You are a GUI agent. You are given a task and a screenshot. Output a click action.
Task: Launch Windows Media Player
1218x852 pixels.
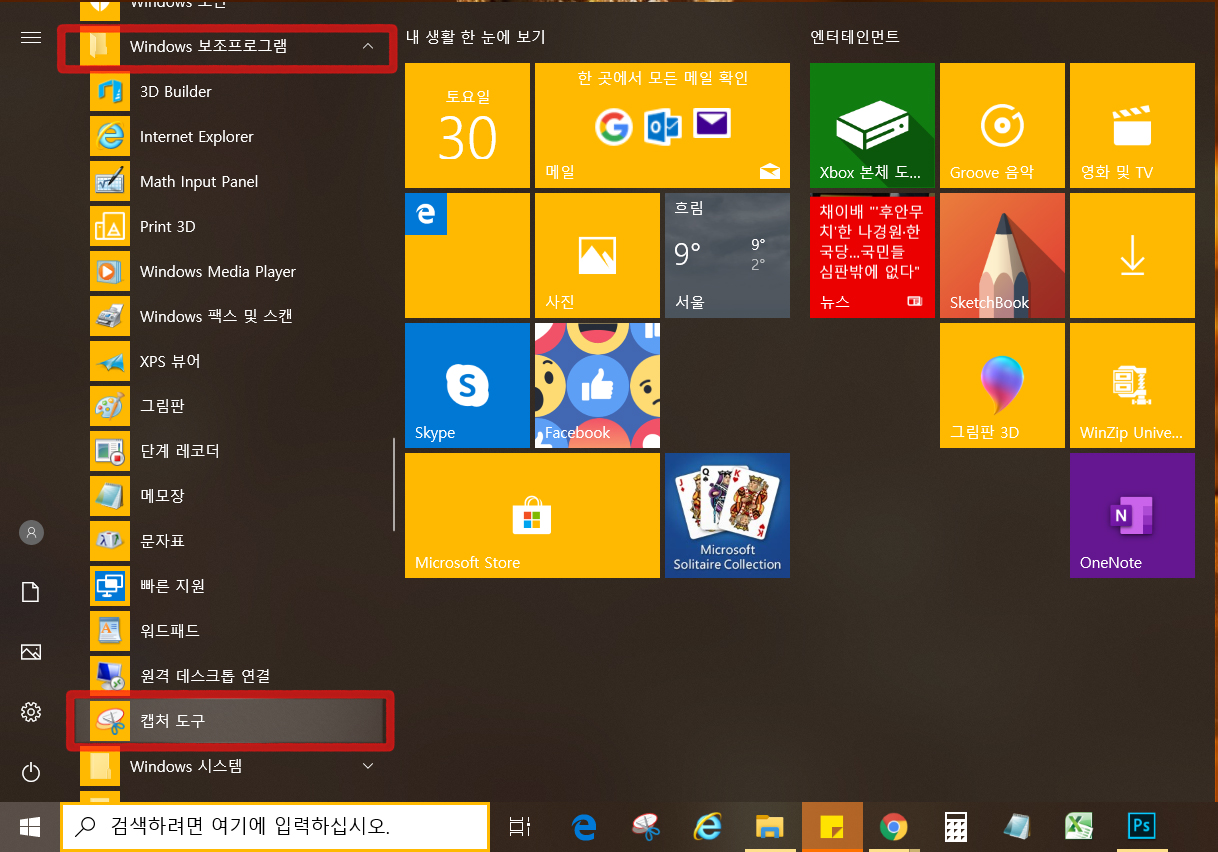(232, 271)
